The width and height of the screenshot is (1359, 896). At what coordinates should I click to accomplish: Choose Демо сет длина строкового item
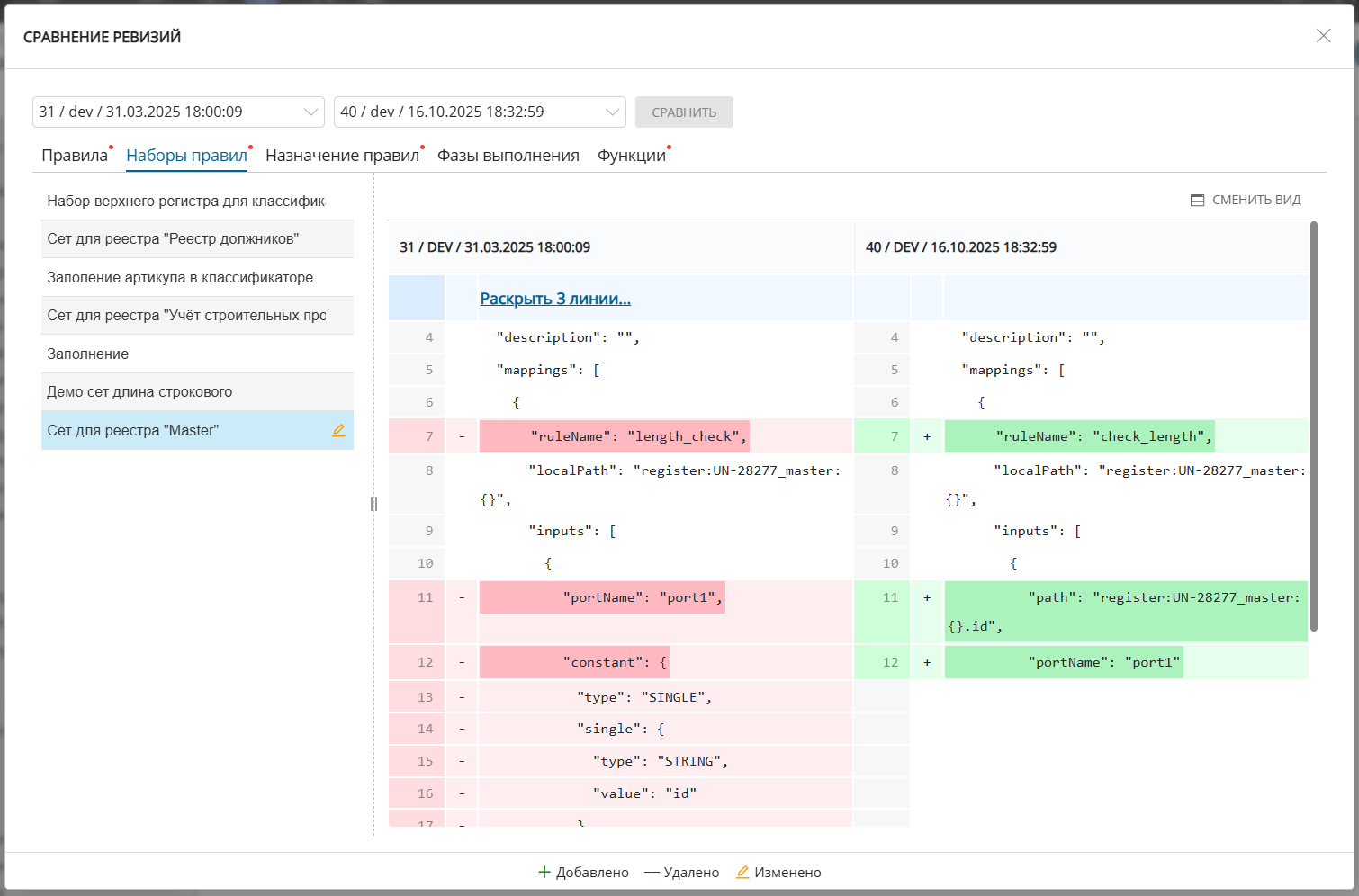139,392
